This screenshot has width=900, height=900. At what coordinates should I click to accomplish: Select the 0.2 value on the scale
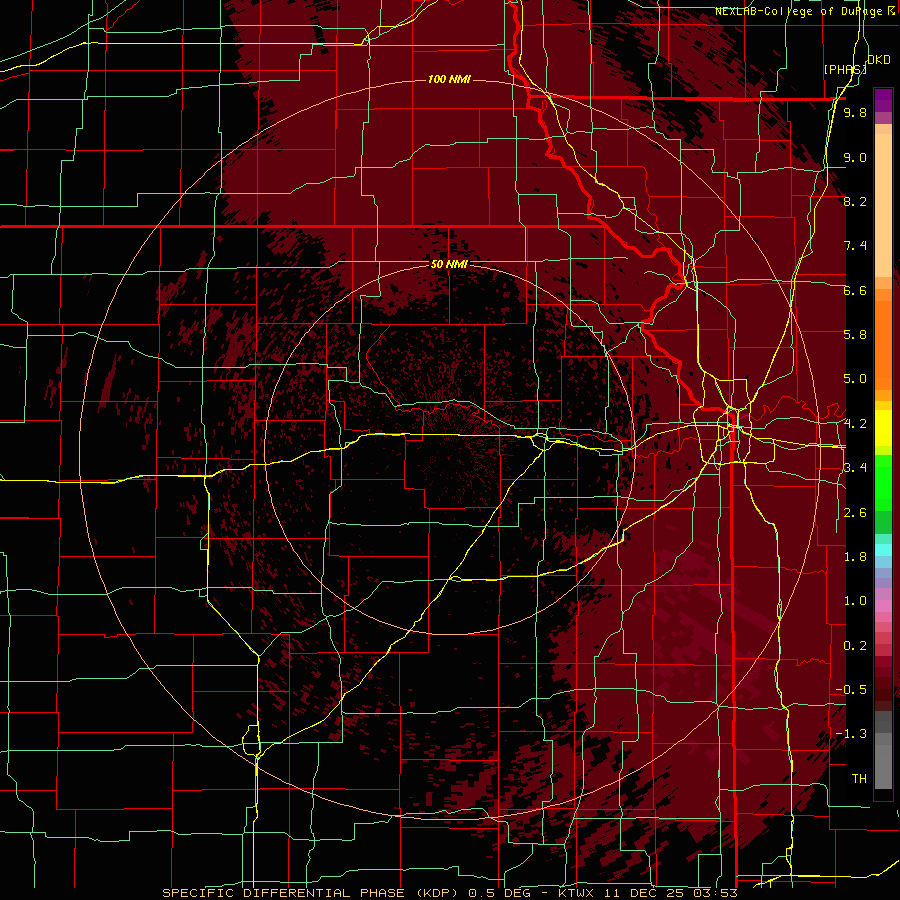[x=855, y=646]
